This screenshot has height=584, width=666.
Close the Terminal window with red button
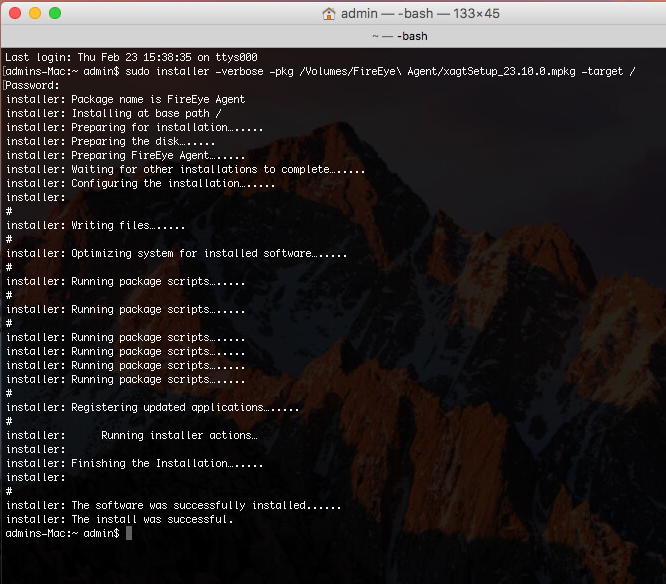(x=14, y=13)
